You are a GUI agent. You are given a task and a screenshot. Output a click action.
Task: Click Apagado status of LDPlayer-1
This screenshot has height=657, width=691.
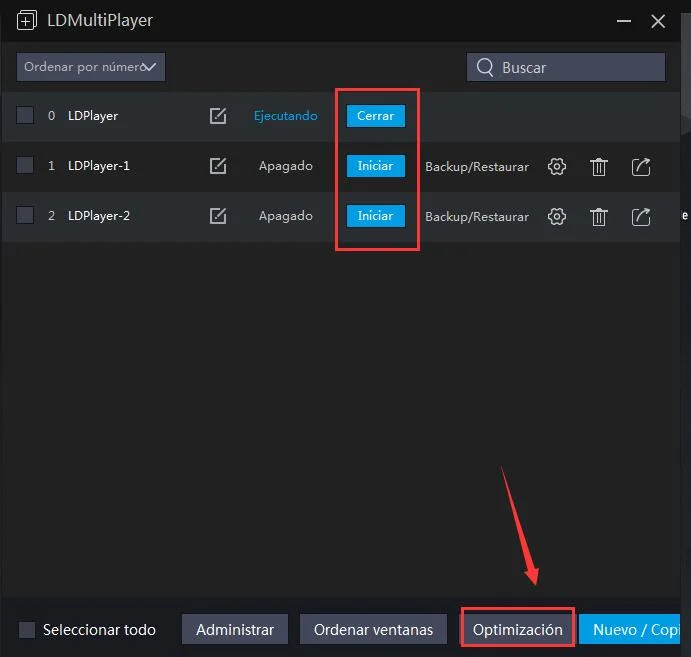coord(286,166)
